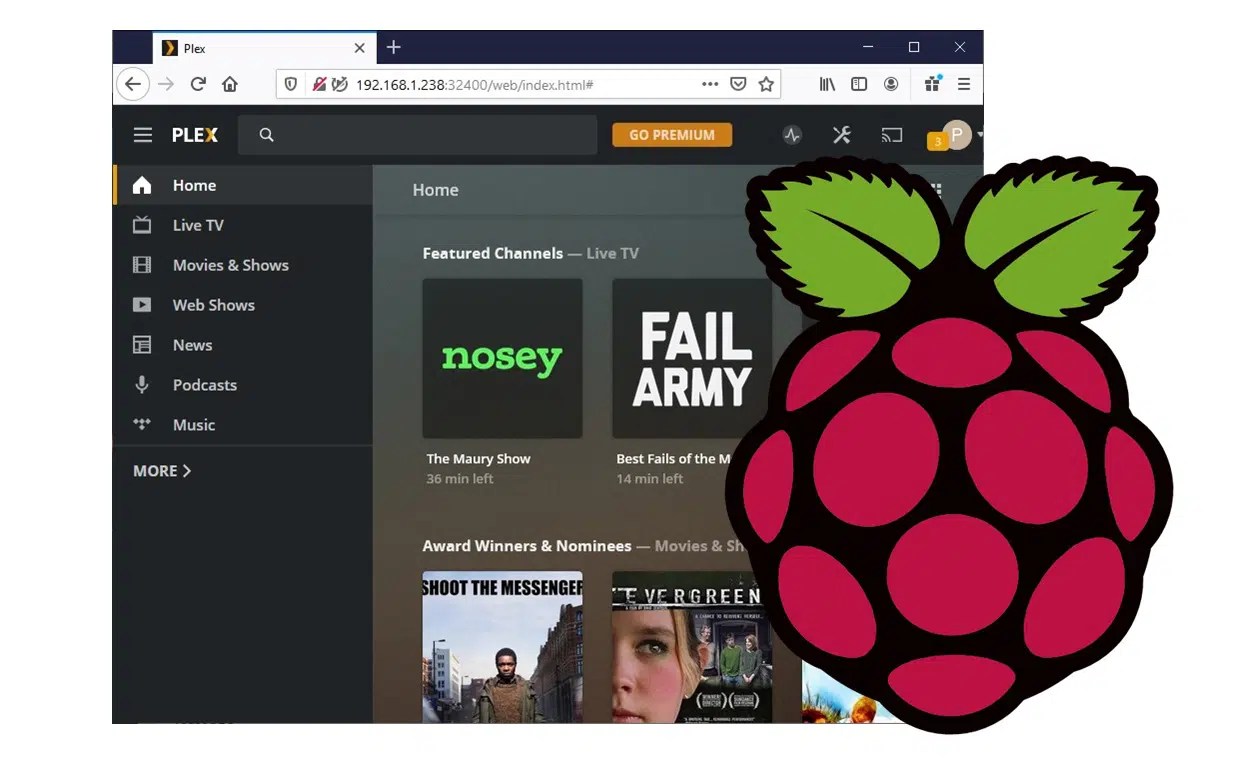
Task: Click Award Winners & Nominees heading
Action: [x=527, y=546]
